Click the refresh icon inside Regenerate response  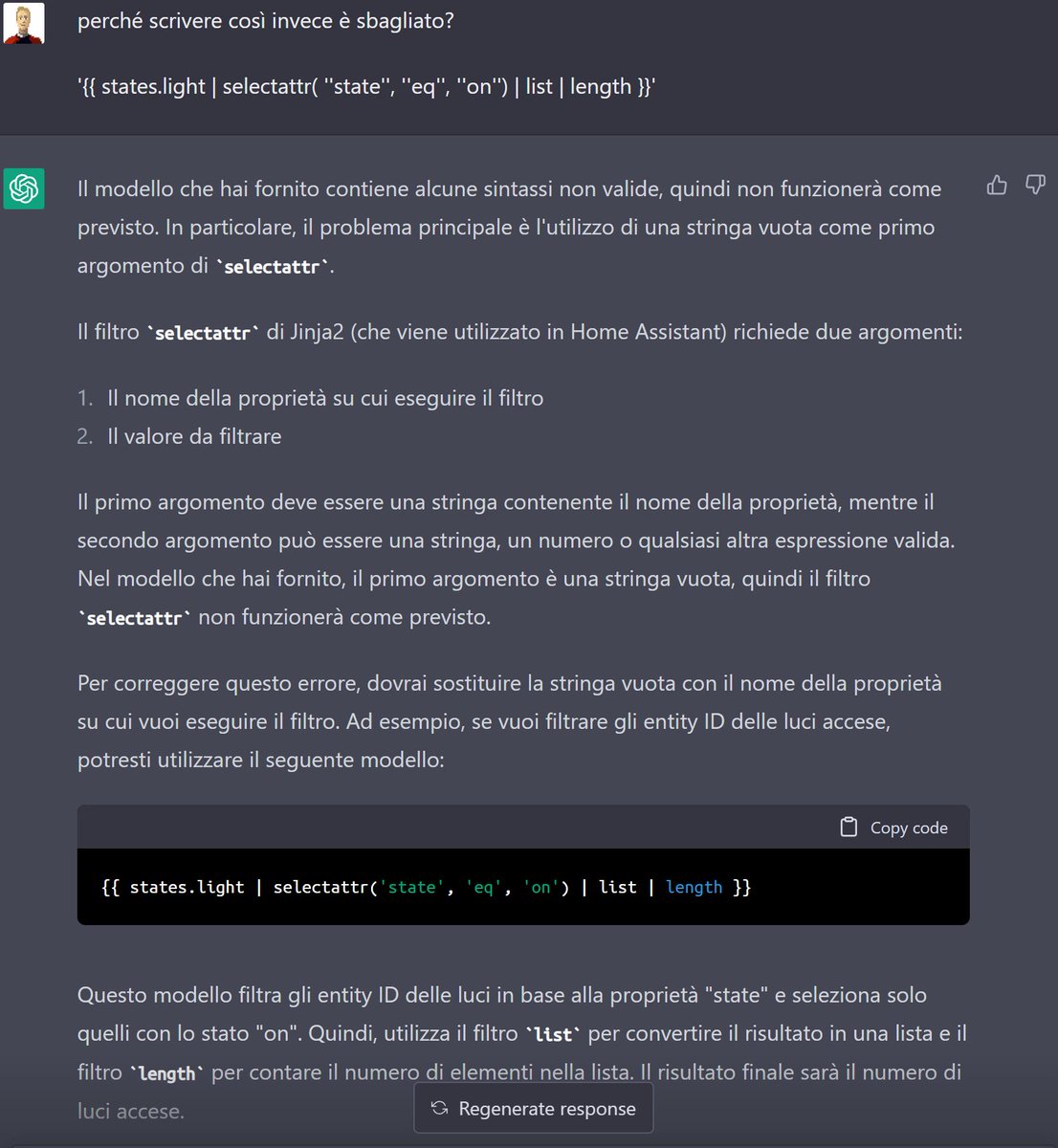pos(439,1108)
